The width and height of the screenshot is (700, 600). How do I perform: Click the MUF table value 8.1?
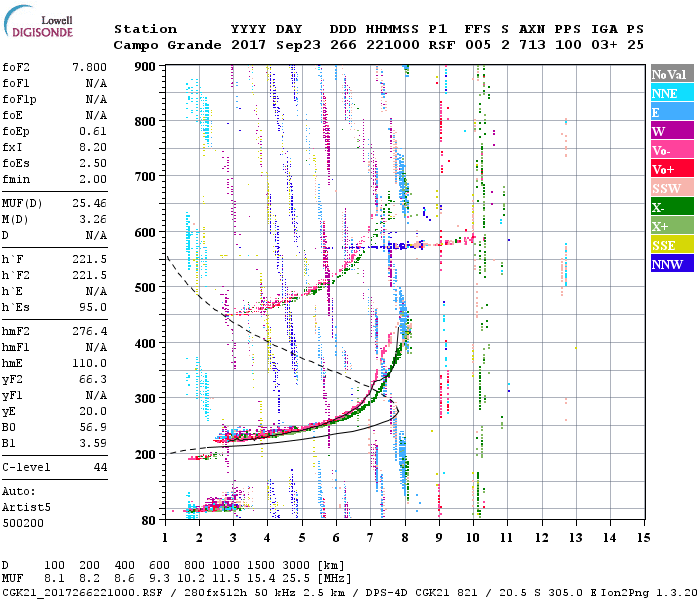pos(54,579)
